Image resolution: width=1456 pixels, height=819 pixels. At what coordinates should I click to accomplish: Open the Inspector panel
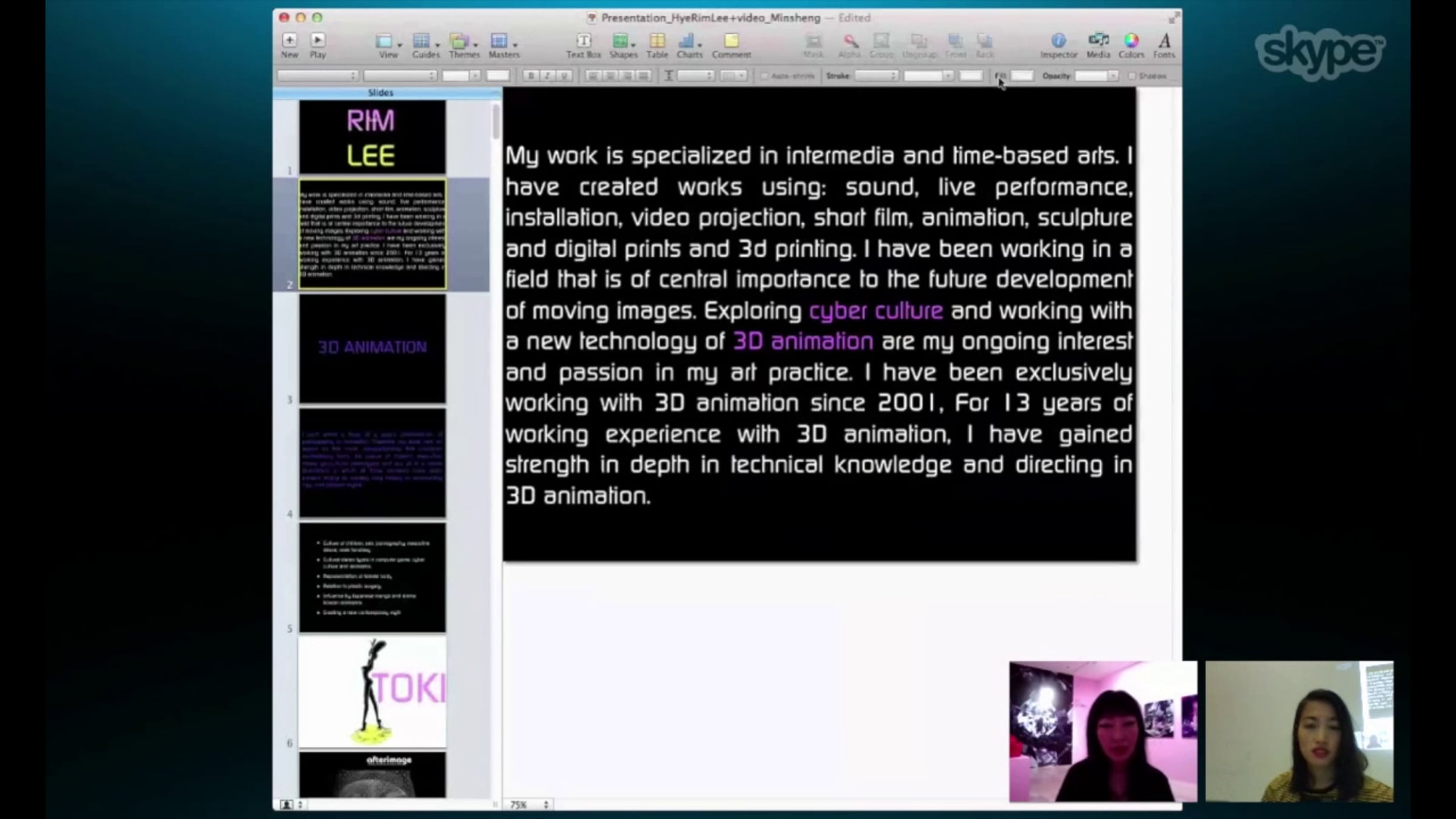coord(1058,41)
